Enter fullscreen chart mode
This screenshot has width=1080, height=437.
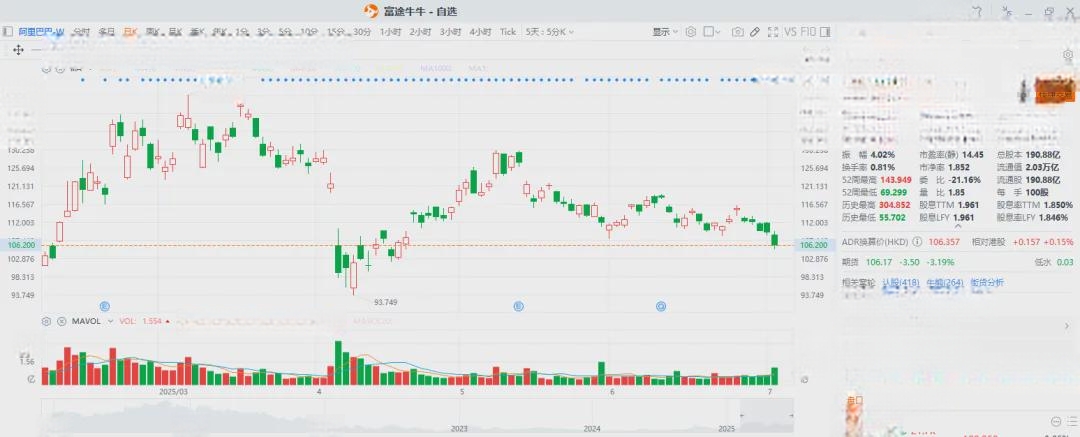(x=773, y=32)
